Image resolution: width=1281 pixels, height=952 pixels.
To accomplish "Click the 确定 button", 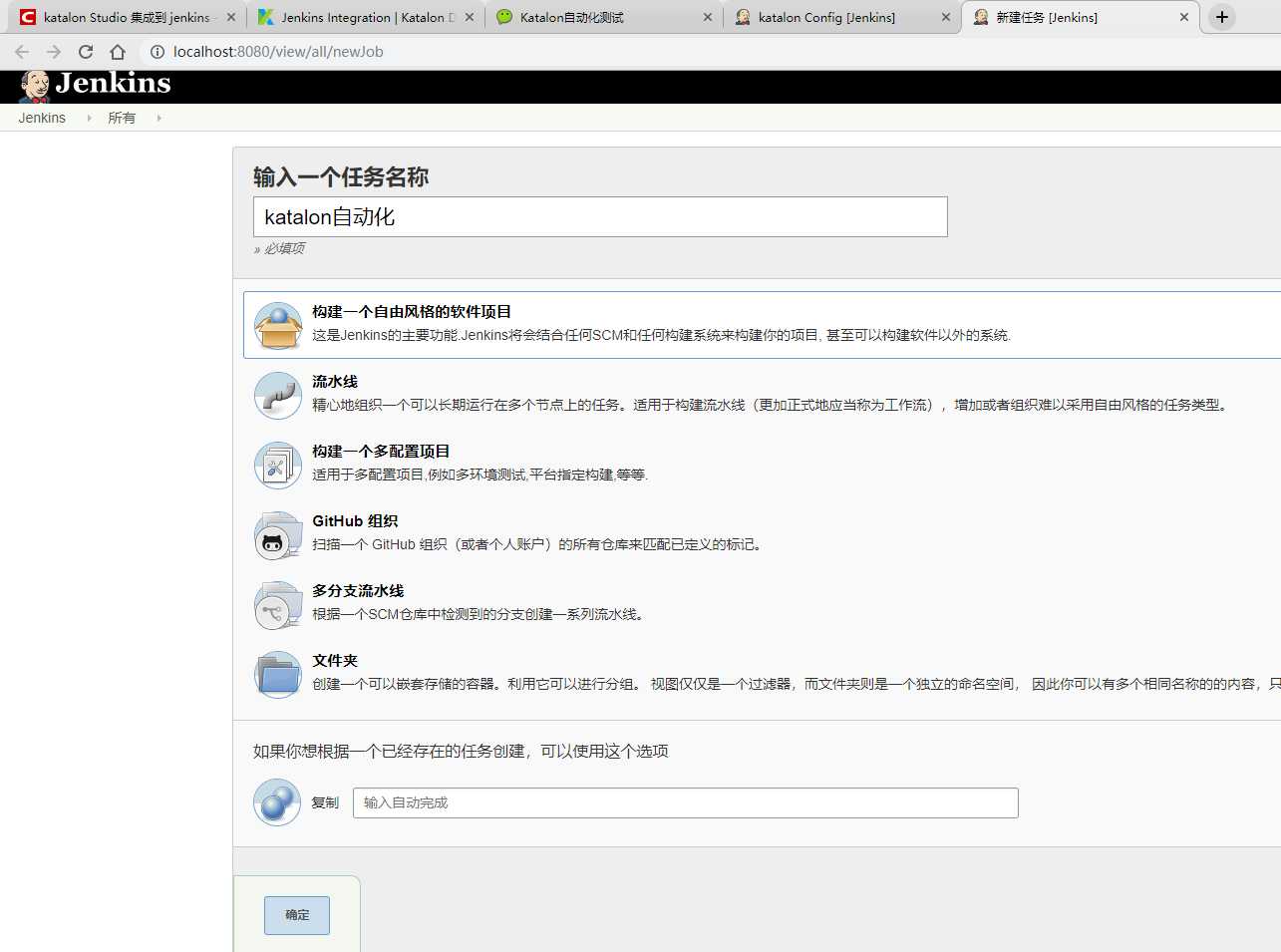I will point(297,915).
